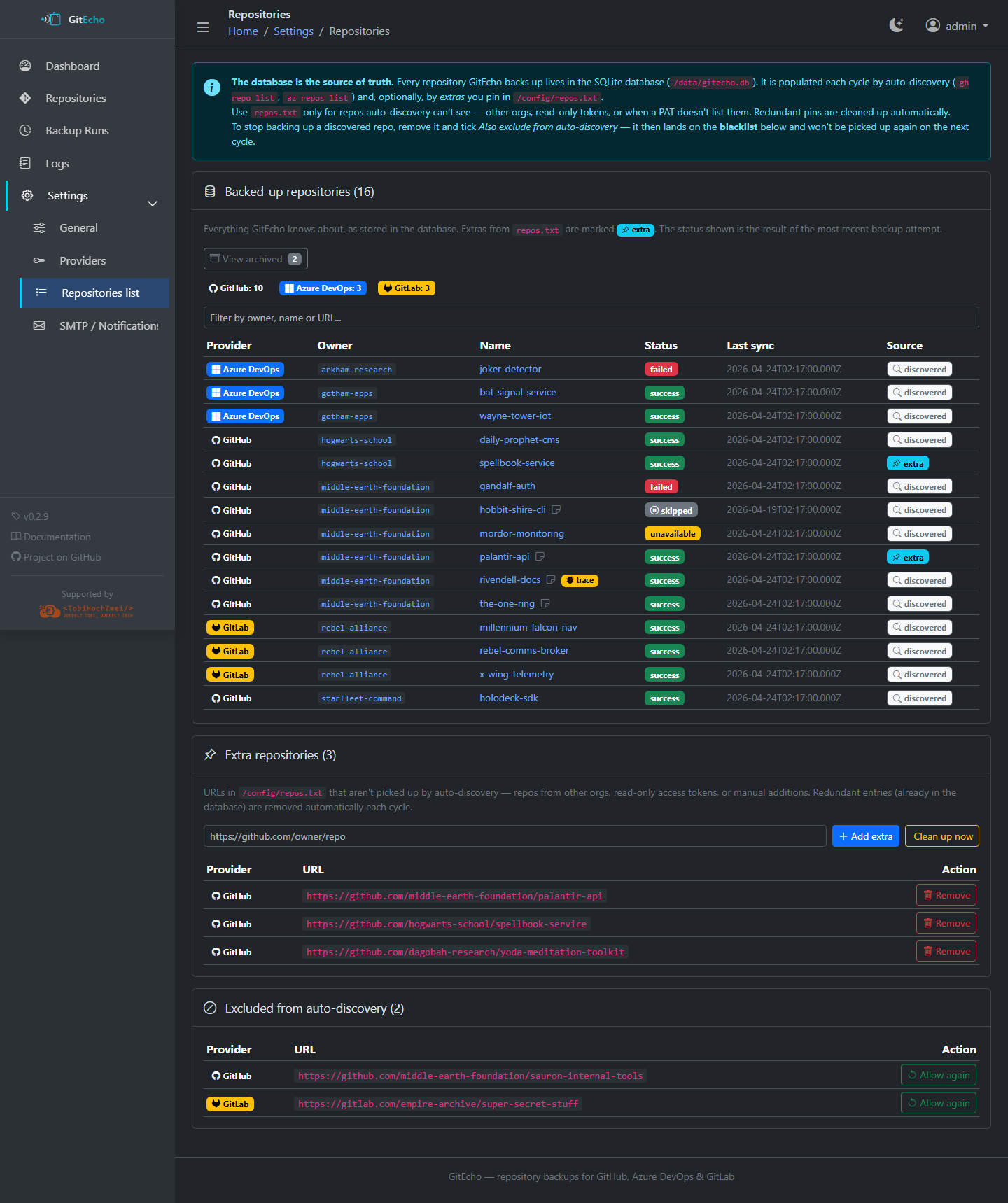Image resolution: width=1008 pixels, height=1203 pixels.
Task: Click the filter by owner input field
Action: 591,318
